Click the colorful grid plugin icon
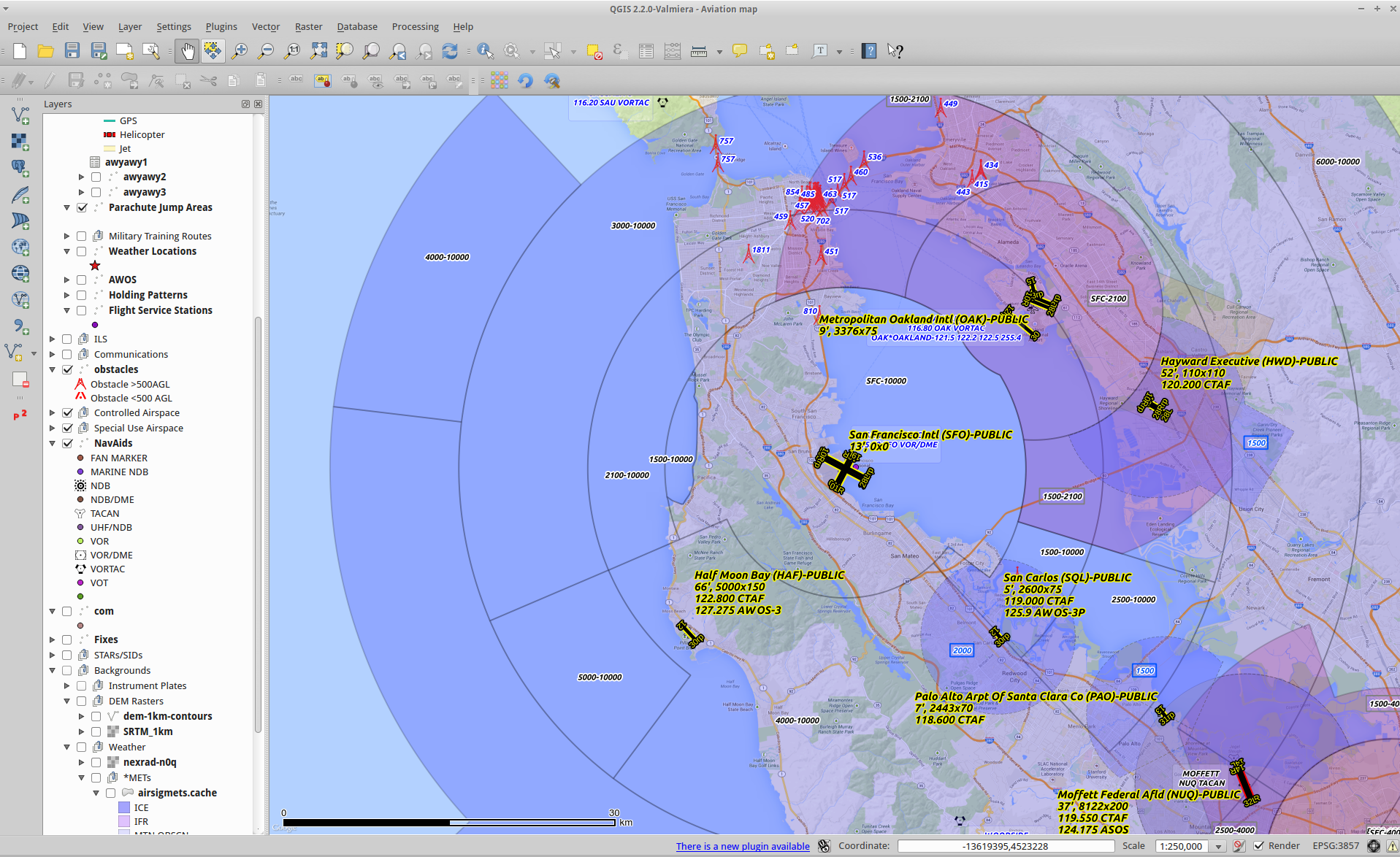This screenshot has width=1400, height=857. pyautogui.click(x=500, y=80)
